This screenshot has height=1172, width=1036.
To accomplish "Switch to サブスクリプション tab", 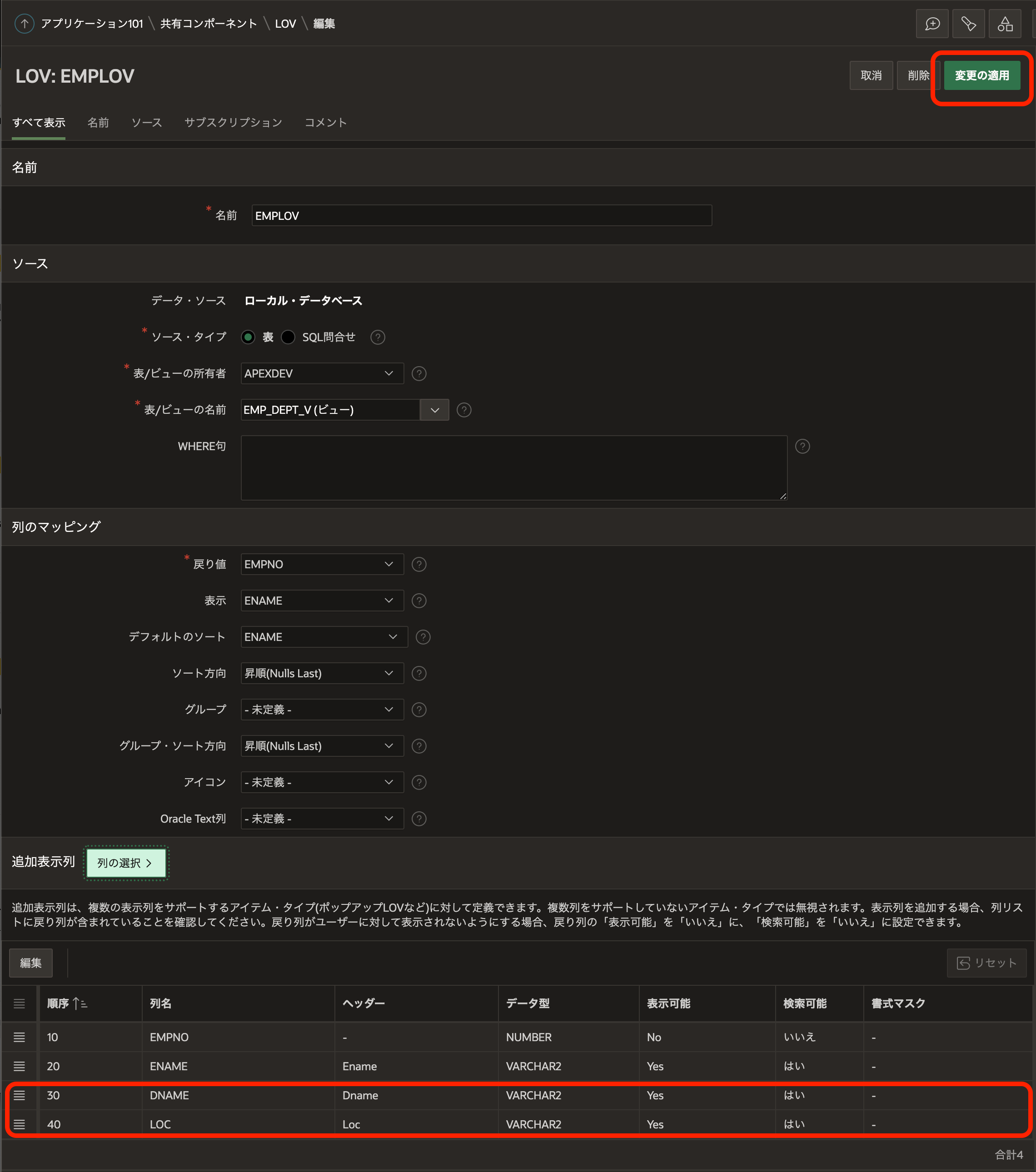I will pos(233,123).
